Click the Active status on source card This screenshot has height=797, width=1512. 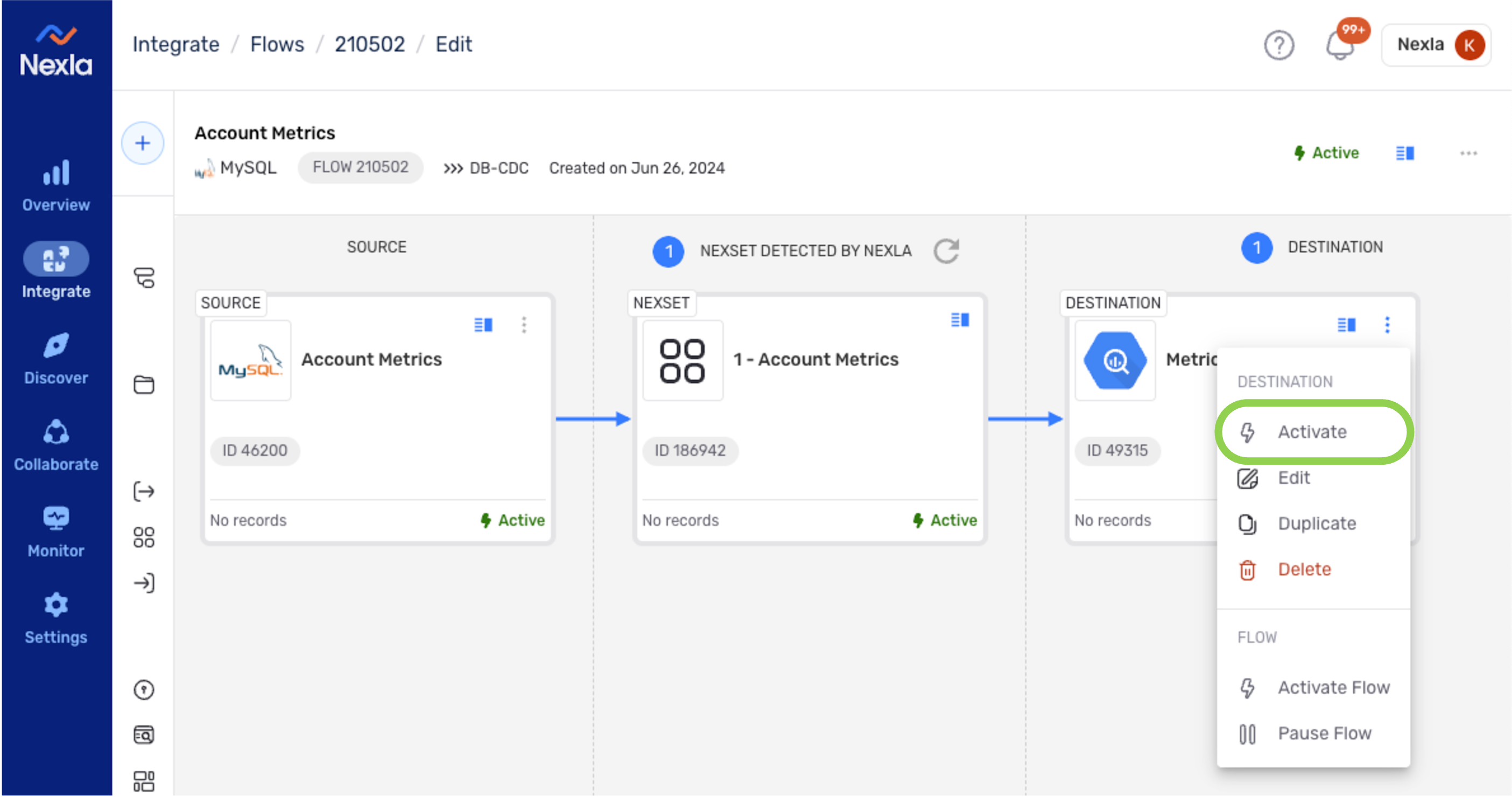point(512,521)
